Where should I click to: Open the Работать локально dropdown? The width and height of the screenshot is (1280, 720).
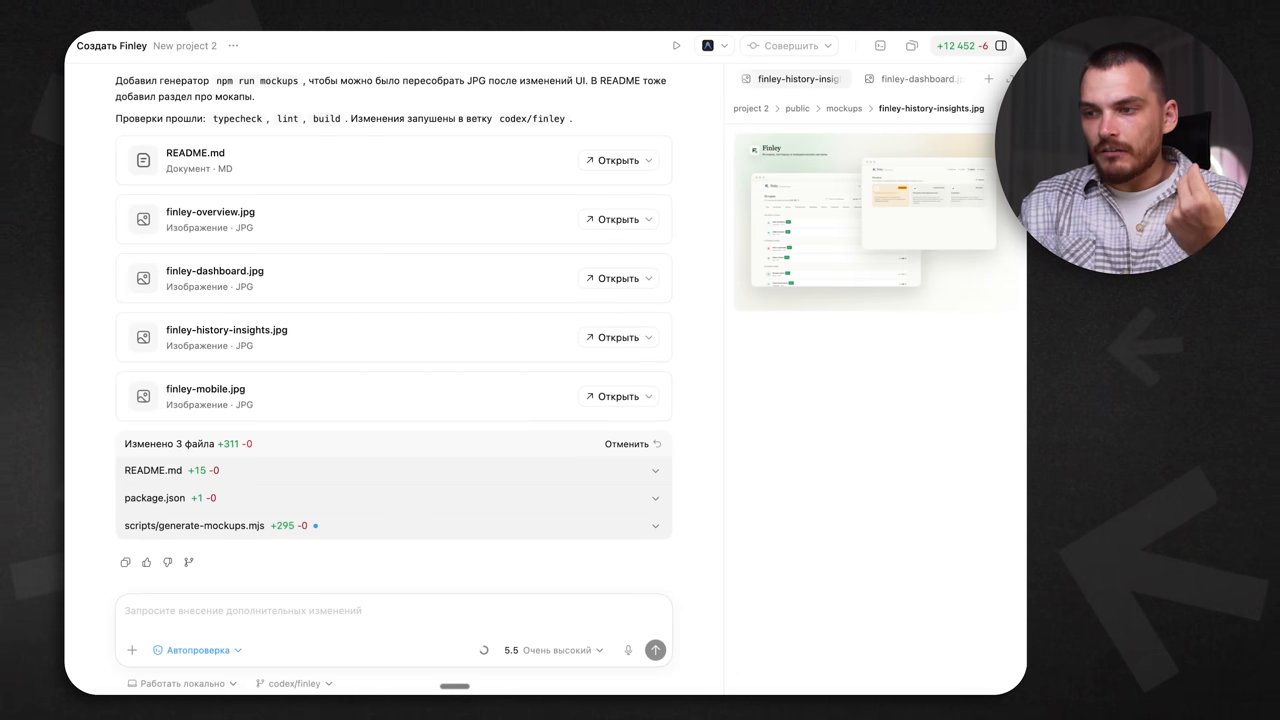[182, 684]
